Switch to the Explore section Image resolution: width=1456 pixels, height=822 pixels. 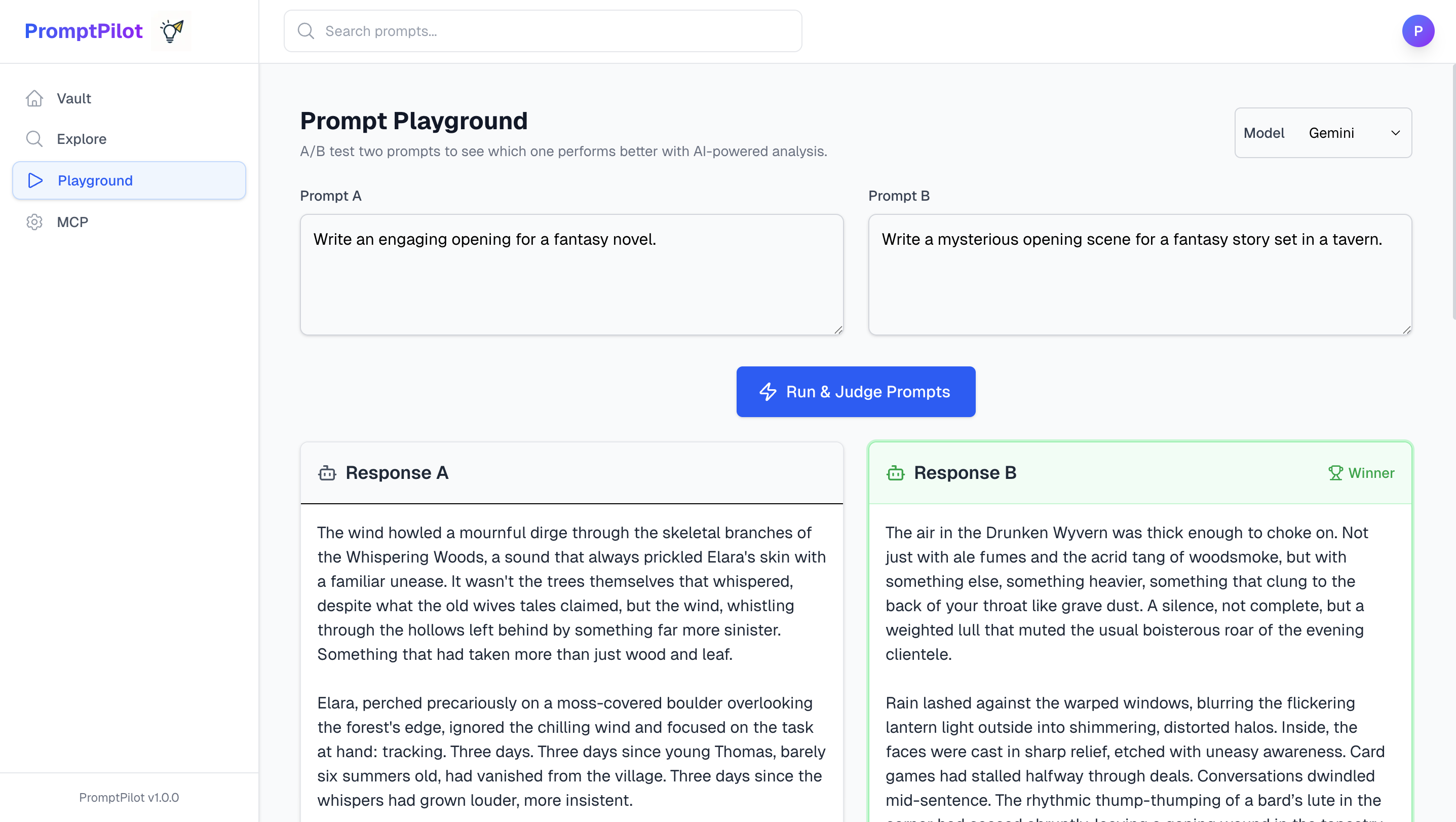82,138
